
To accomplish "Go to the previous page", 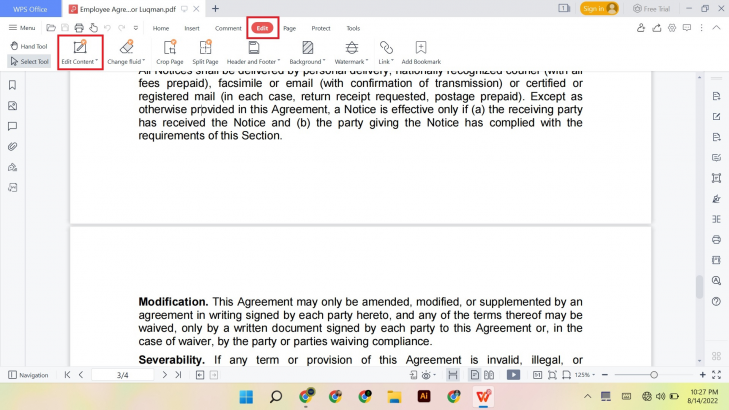I will click(81, 375).
